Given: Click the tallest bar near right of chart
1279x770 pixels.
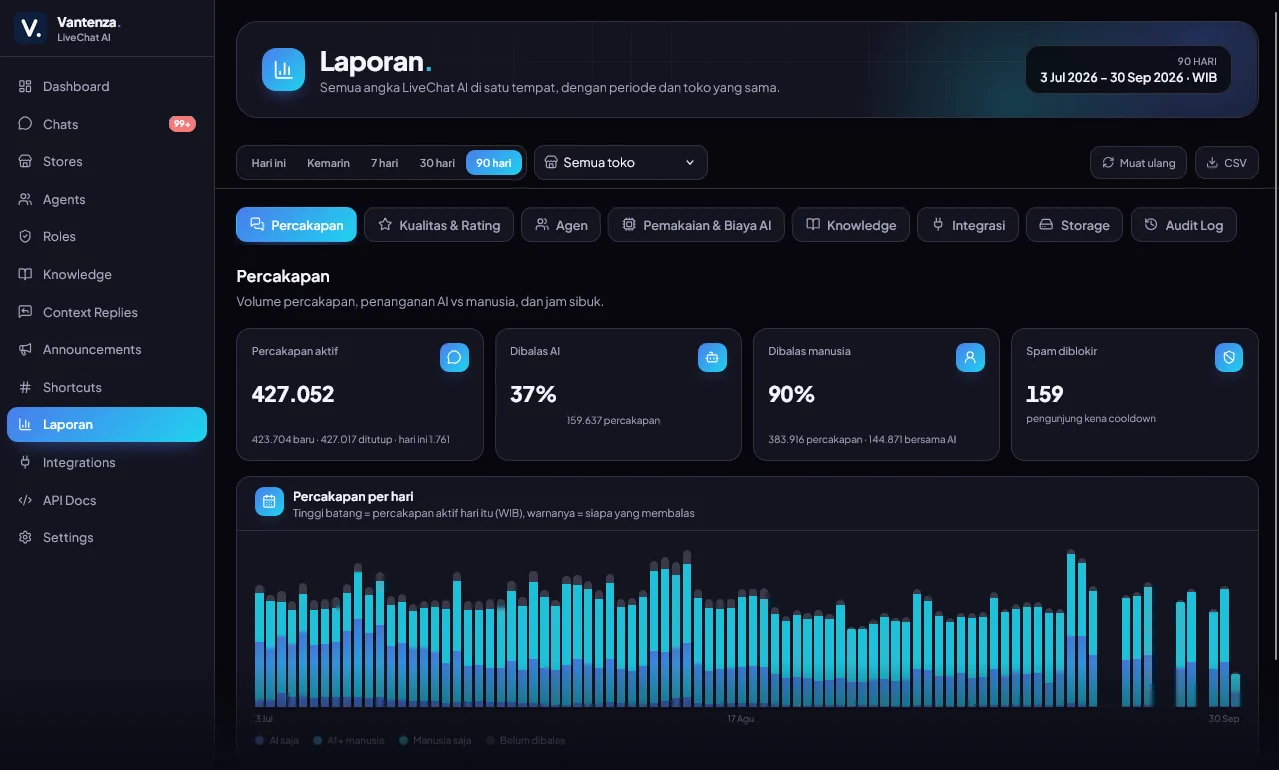Looking at the screenshot, I should 1070,629.
